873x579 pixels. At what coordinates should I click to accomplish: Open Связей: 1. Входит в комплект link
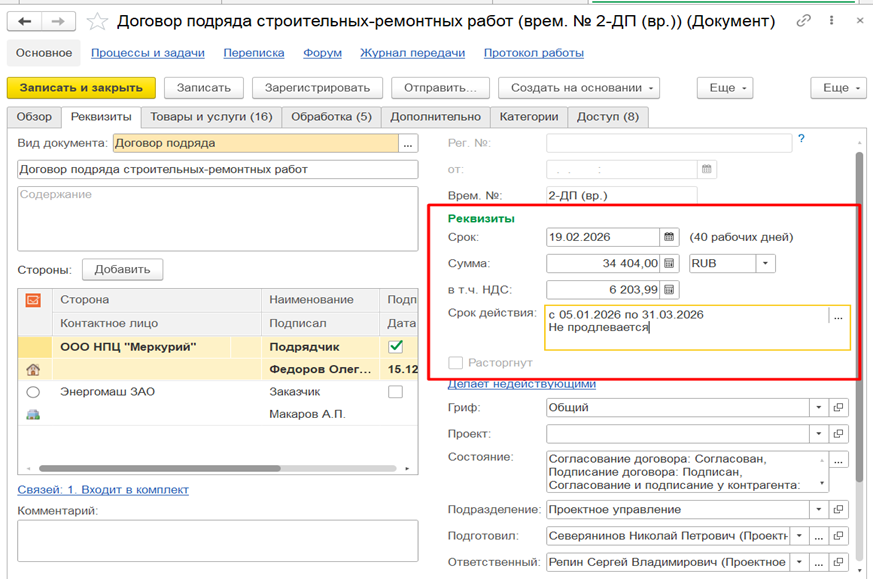tap(103, 490)
